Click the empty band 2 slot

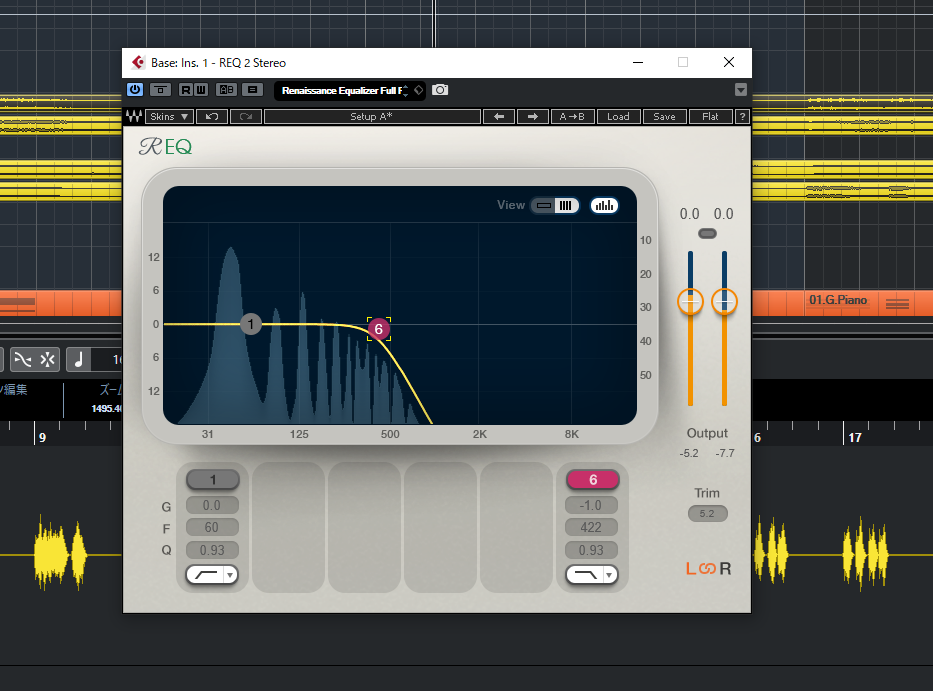pyautogui.click(x=289, y=527)
